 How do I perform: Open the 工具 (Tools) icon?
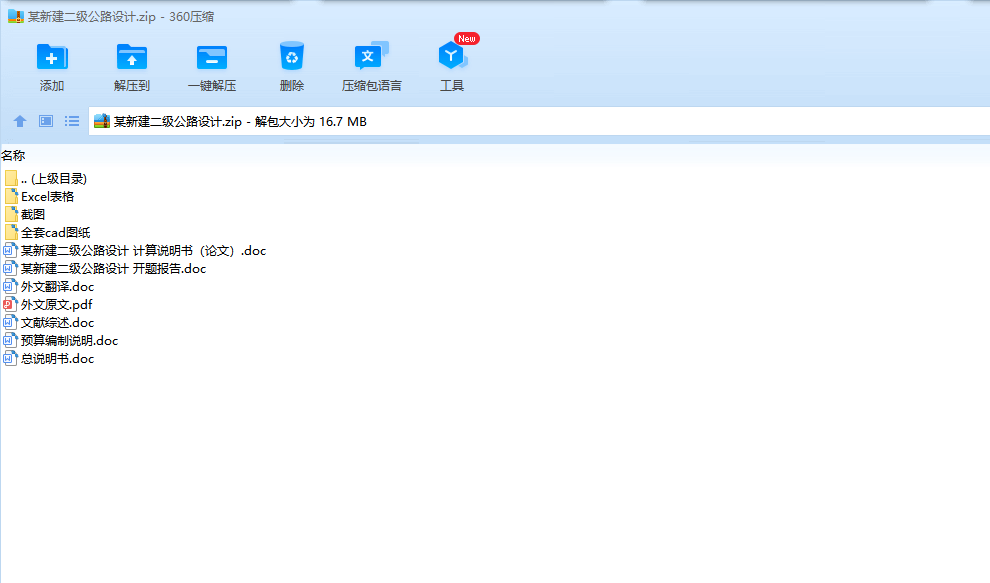[x=452, y=57]
